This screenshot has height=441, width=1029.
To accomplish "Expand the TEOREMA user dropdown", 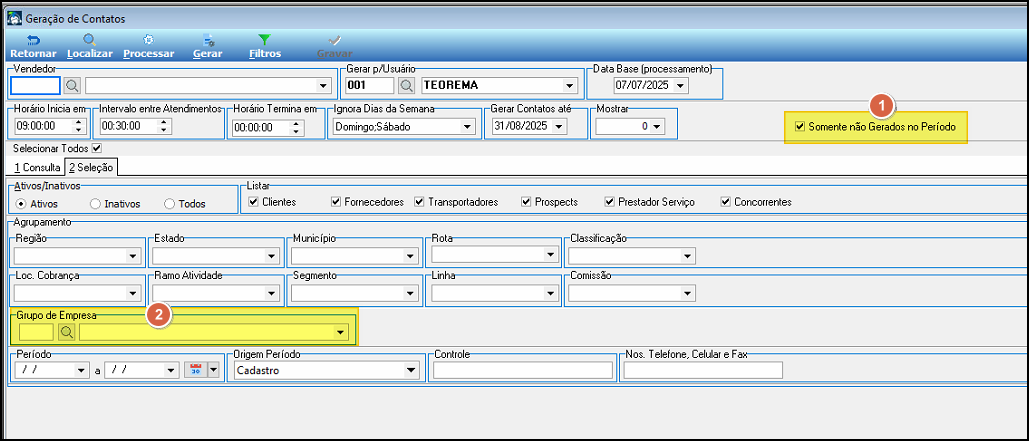I will tap(568, 85).
